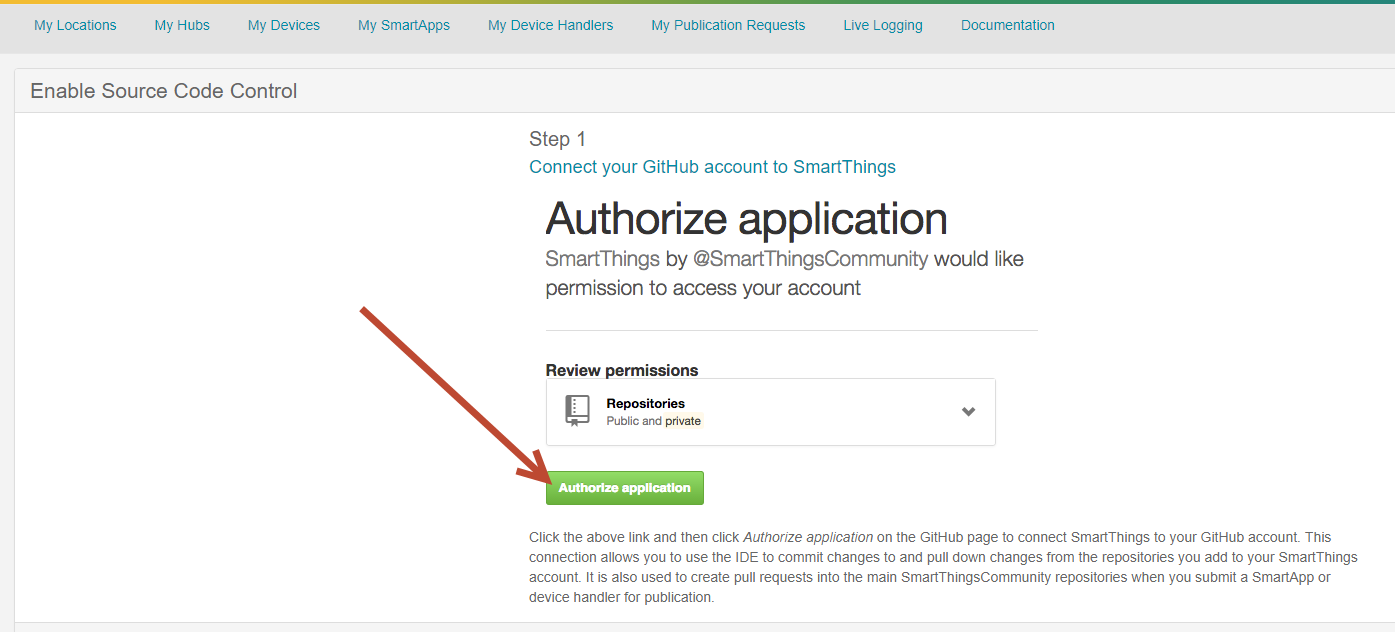Click Connect your GitHub account to SmartThings link

712,167
